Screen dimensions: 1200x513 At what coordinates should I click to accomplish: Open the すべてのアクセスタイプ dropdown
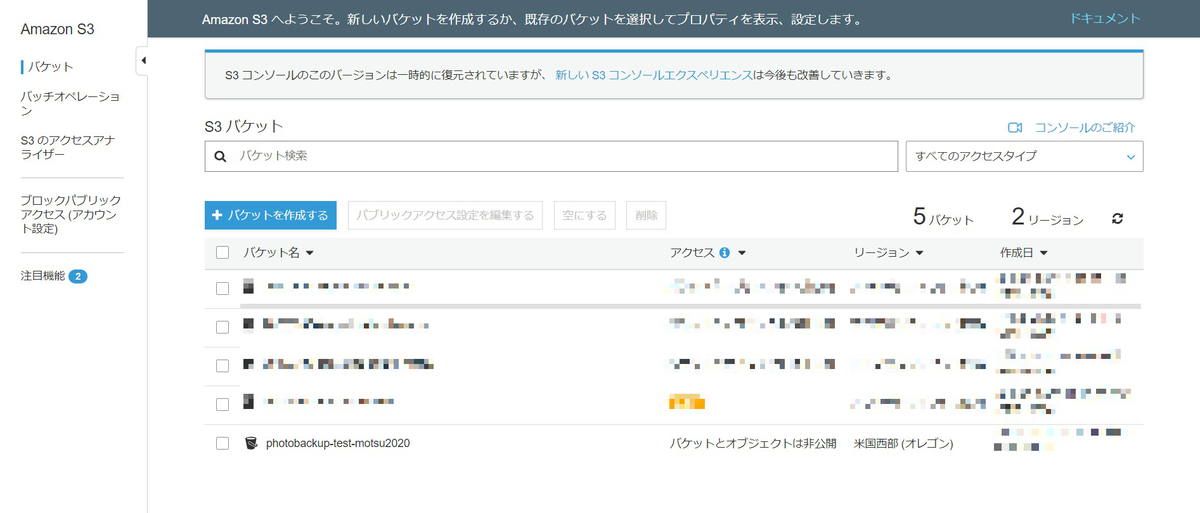point(1024,156)
